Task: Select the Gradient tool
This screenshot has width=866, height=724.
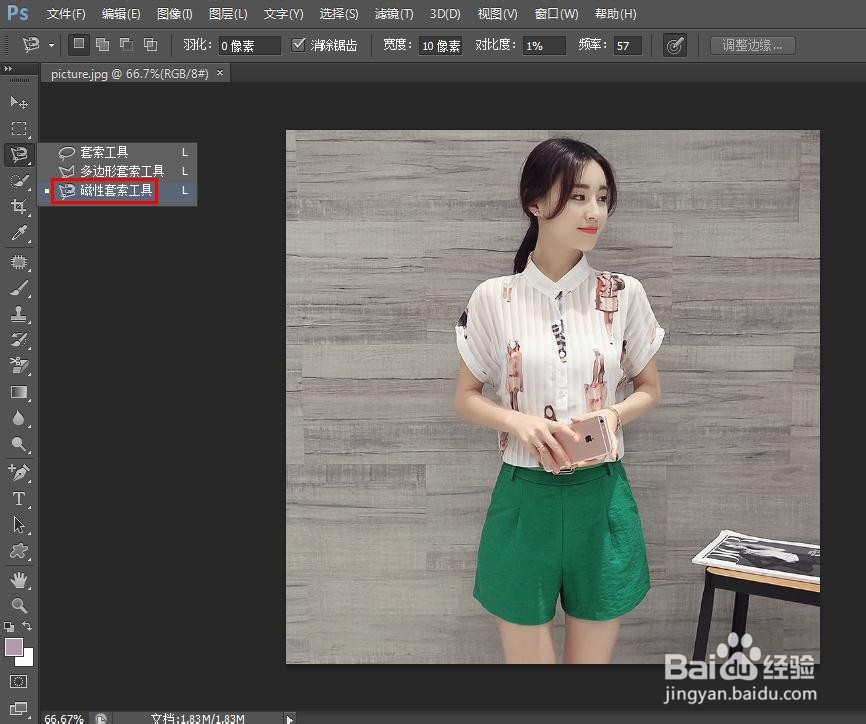Action: [x=19, y=392]
